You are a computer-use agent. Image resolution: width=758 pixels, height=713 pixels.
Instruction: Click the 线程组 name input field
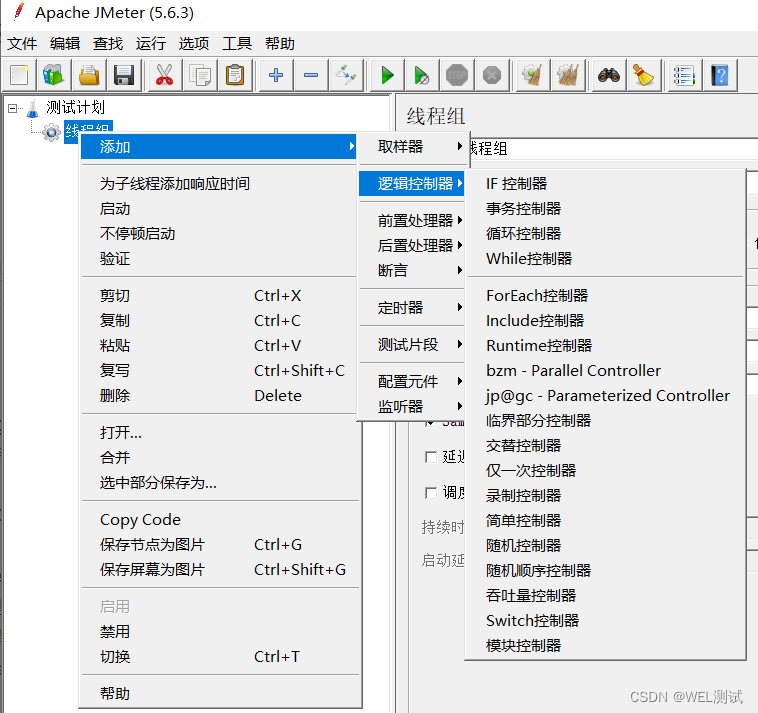613,148
